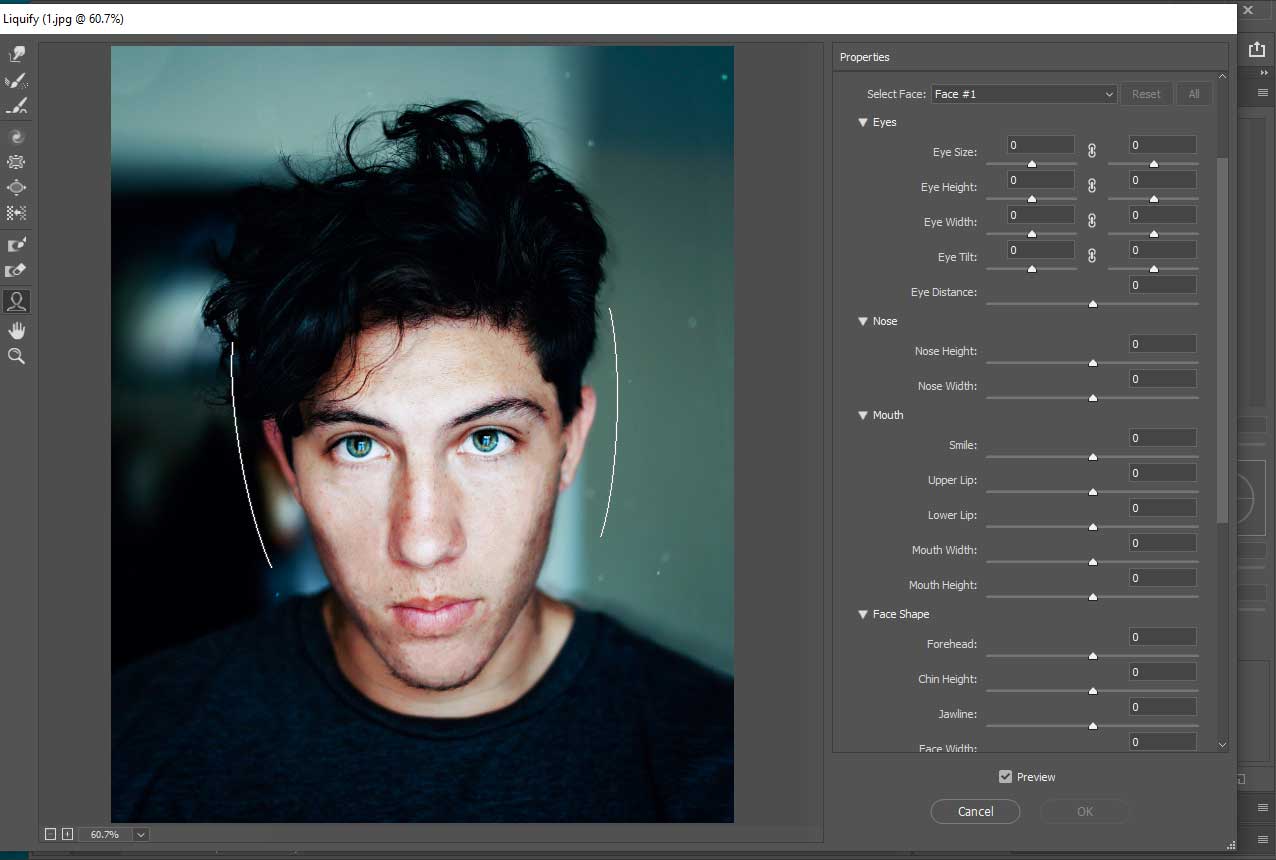Toggle the Eye Tilt link icon
1276x860 pixels.
pos(1091,255)
